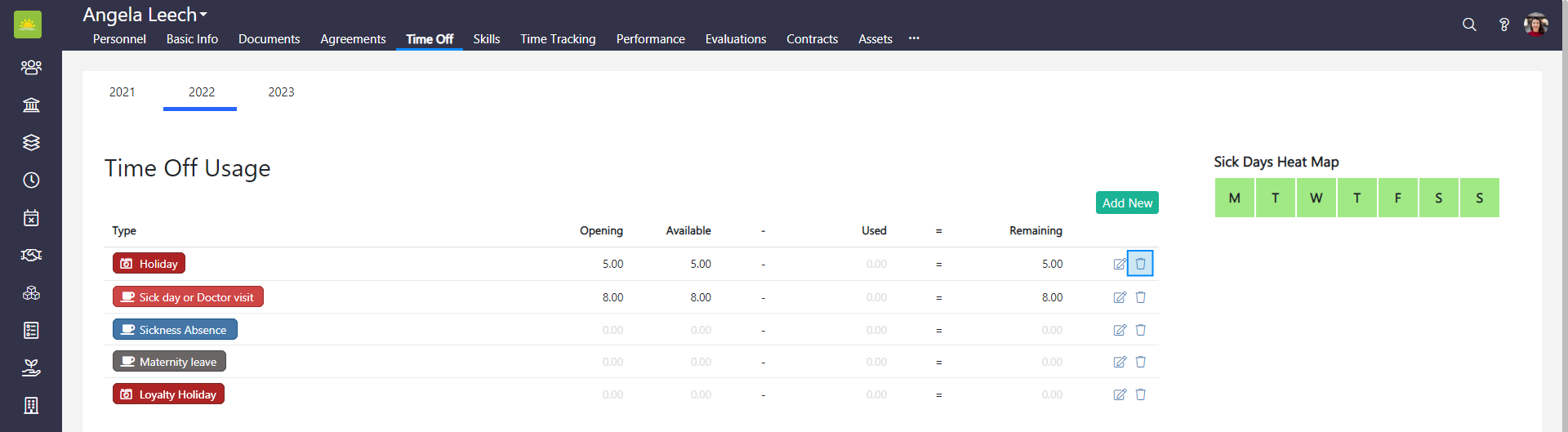Delete the Sick day or Doctor visit row
The height and width of the screenshot is (432, 1568).
pyautogui.click(x=1141, y=297)
